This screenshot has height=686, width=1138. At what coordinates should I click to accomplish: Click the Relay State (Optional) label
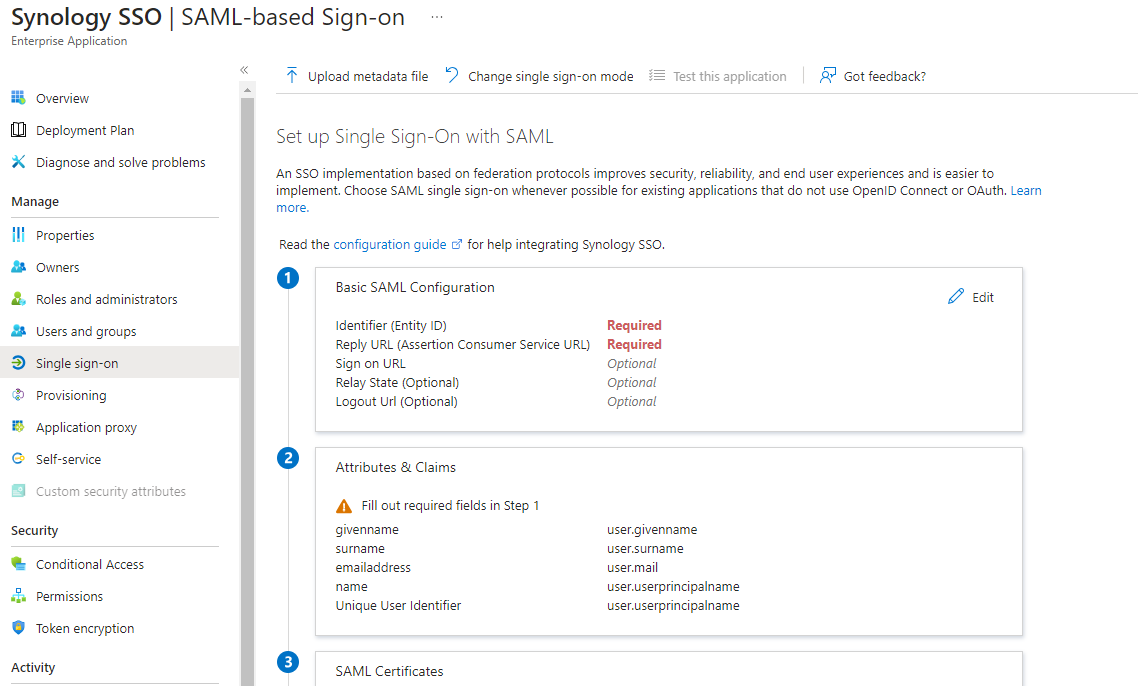point(397,383)
